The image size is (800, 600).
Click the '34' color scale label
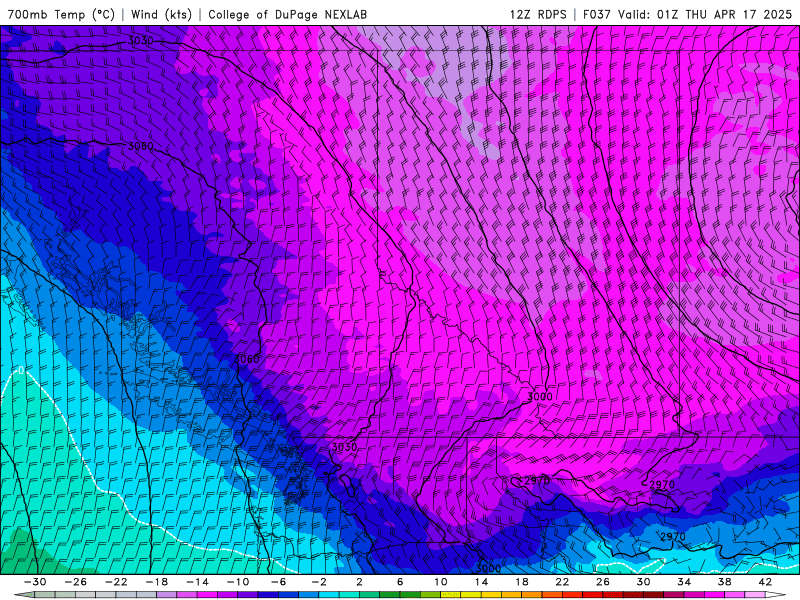pos(684,582)
